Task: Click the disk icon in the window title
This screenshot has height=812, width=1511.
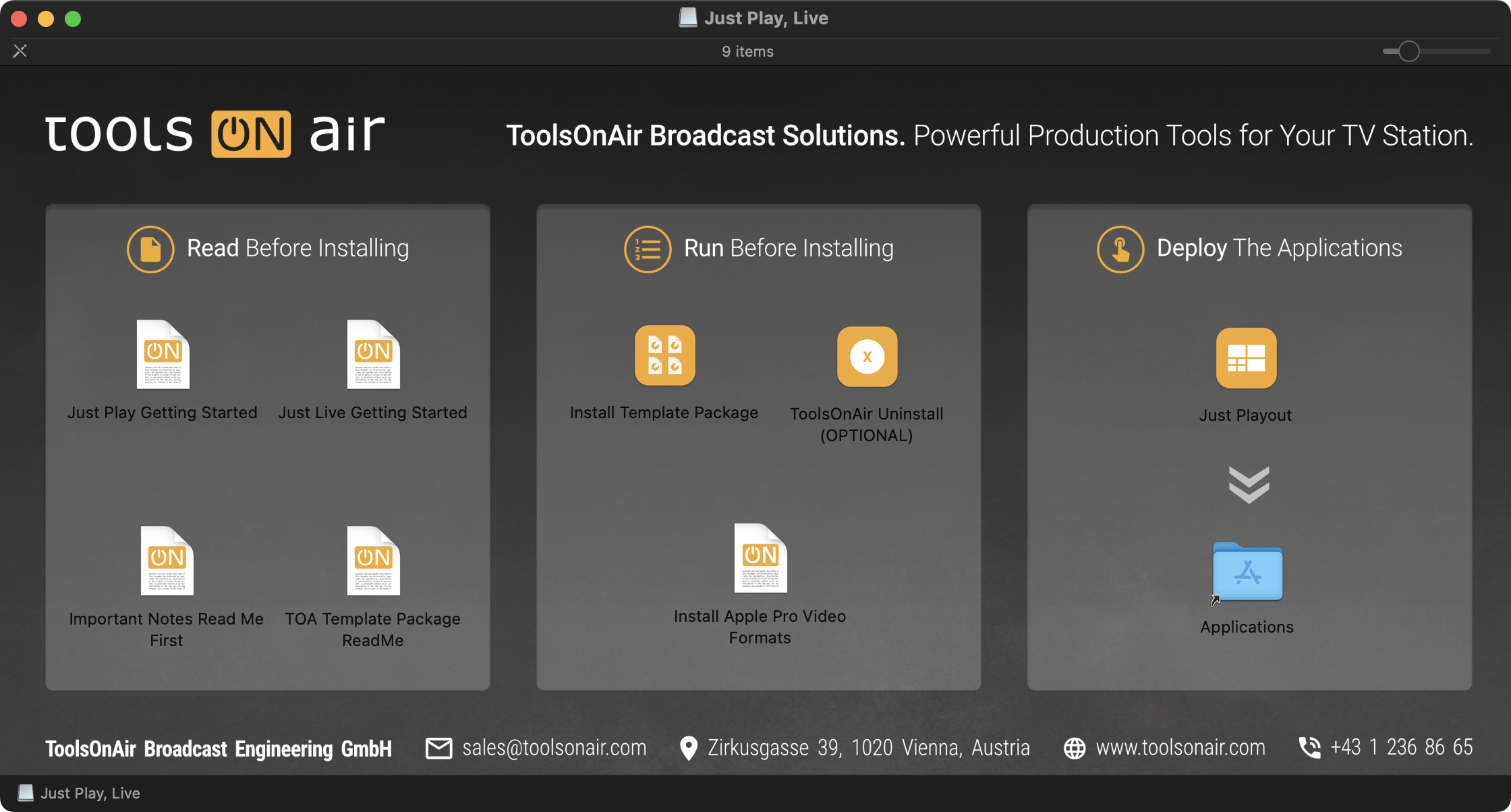Action: (x=687, y=18)
